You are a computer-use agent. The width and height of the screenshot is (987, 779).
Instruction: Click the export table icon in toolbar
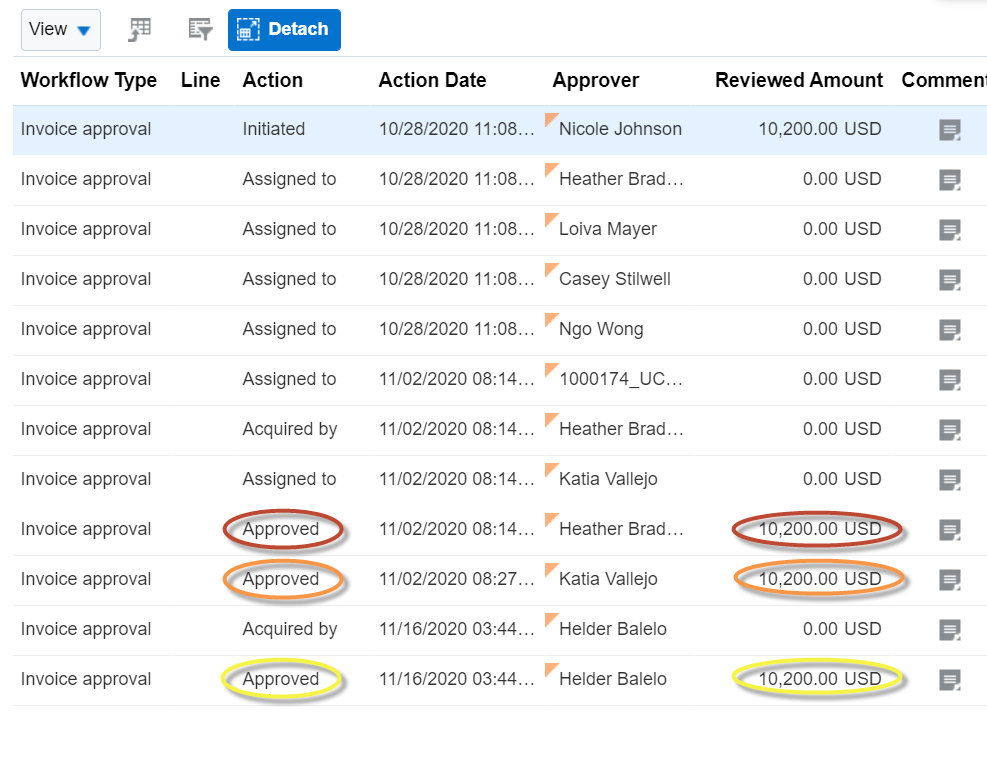[x=140, y=30]
